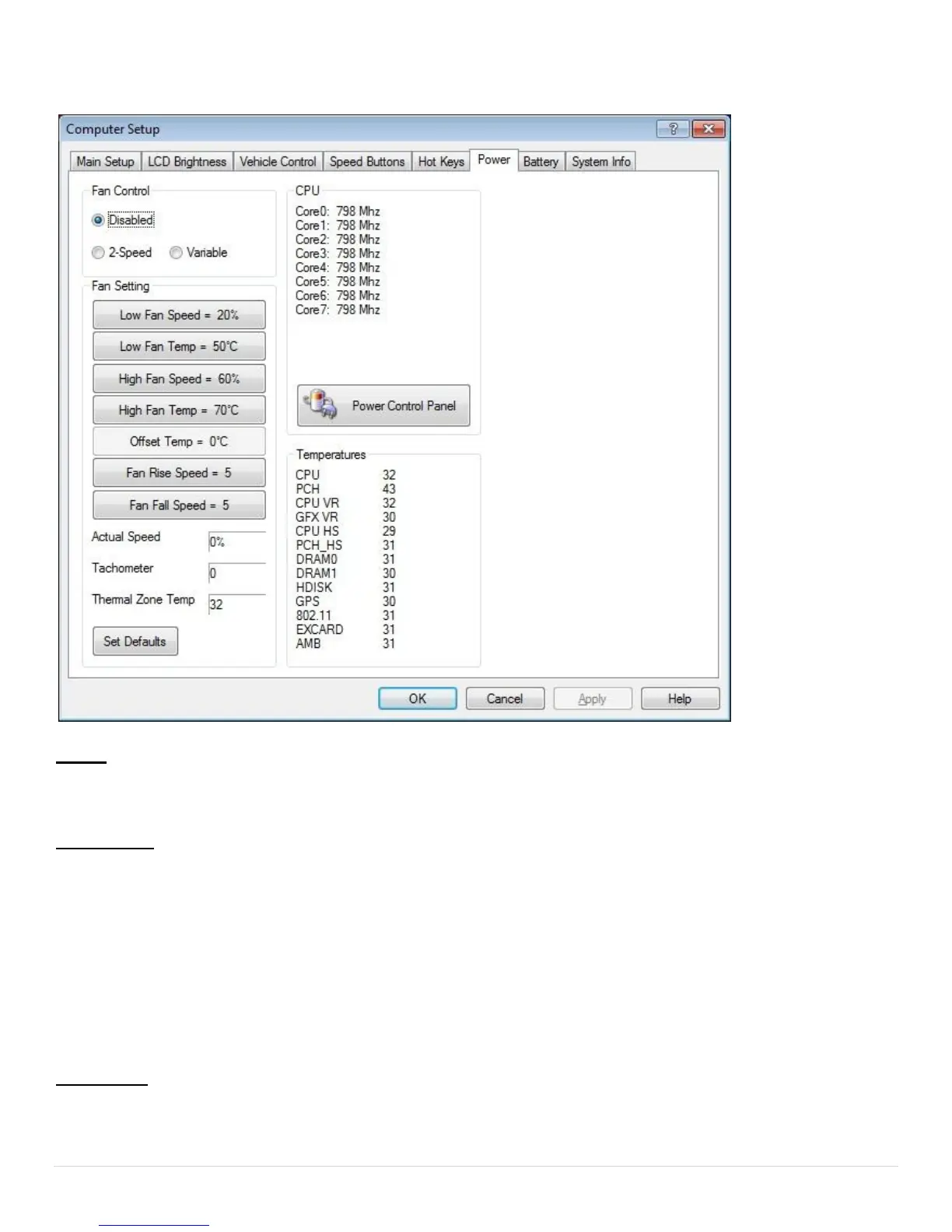Click the Core7: 798 Mhz line

click(x=338, y=310)
